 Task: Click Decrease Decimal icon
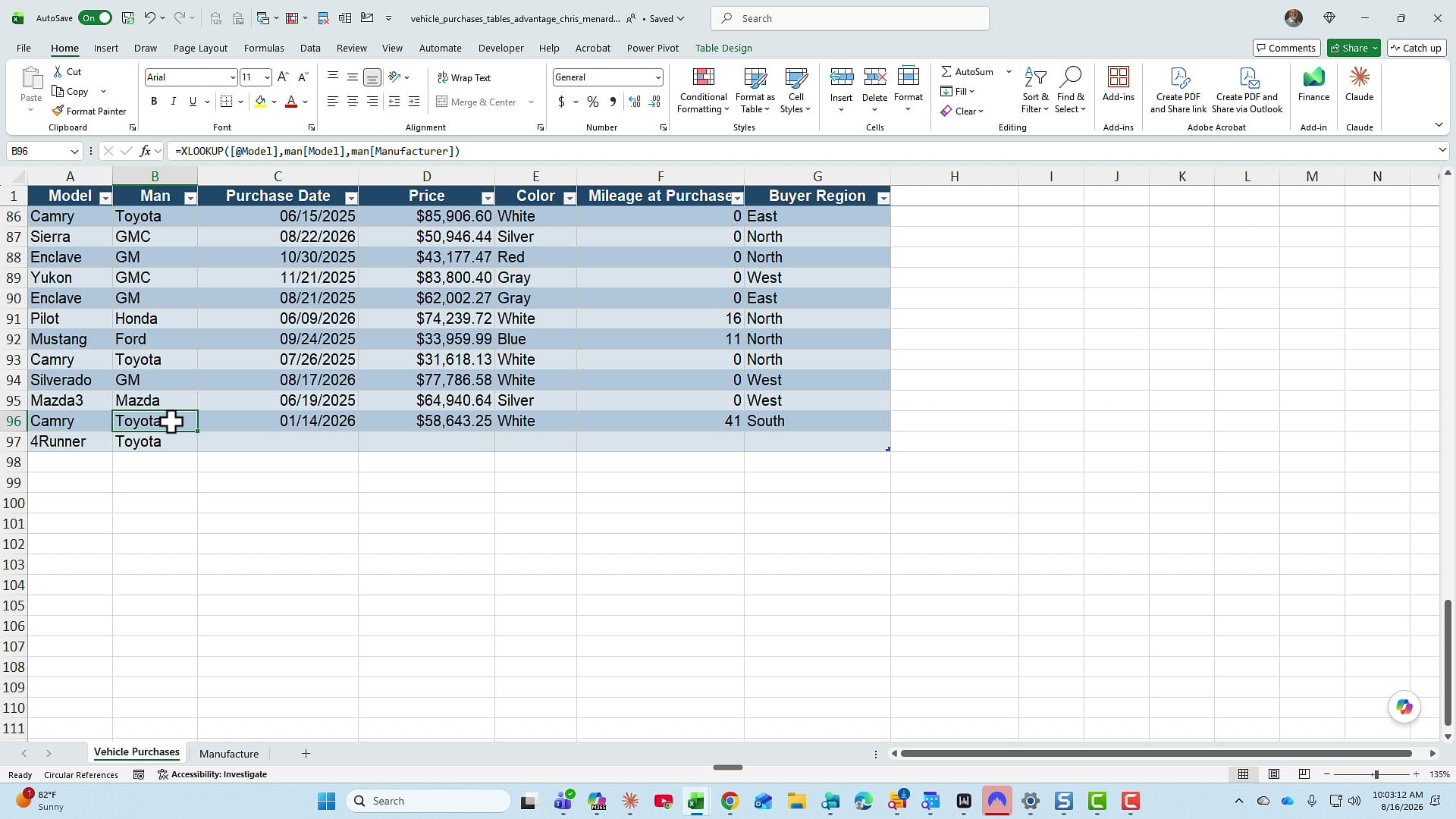pos(655,102)
